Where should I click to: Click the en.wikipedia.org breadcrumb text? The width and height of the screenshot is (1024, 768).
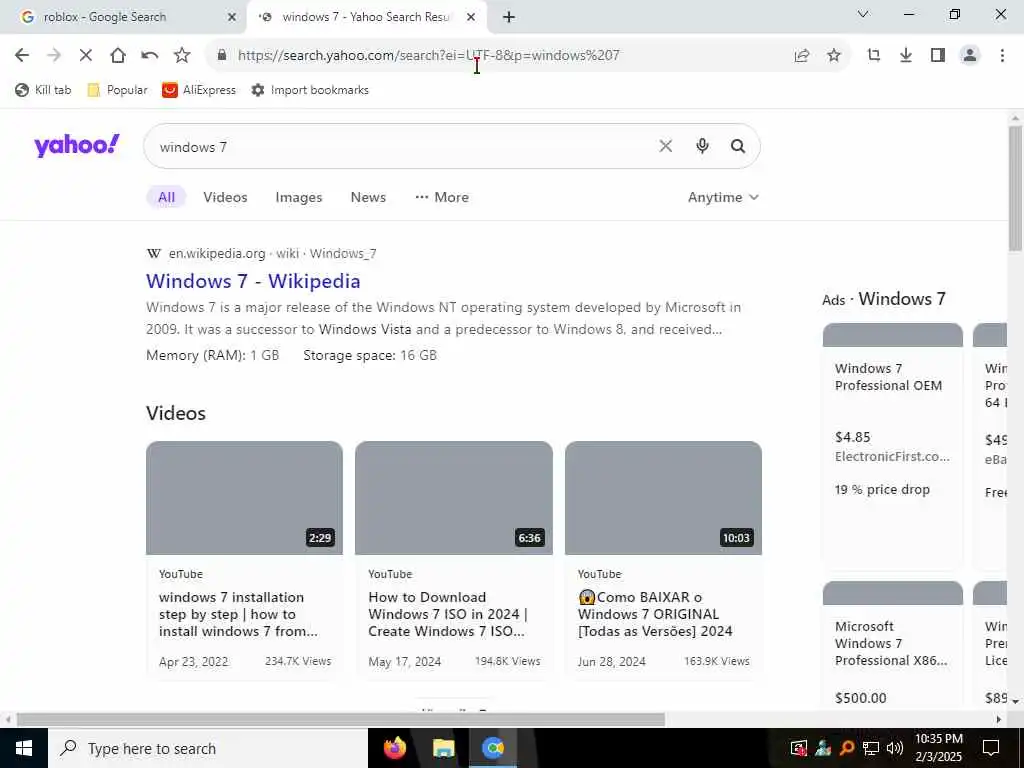point(217,253)
